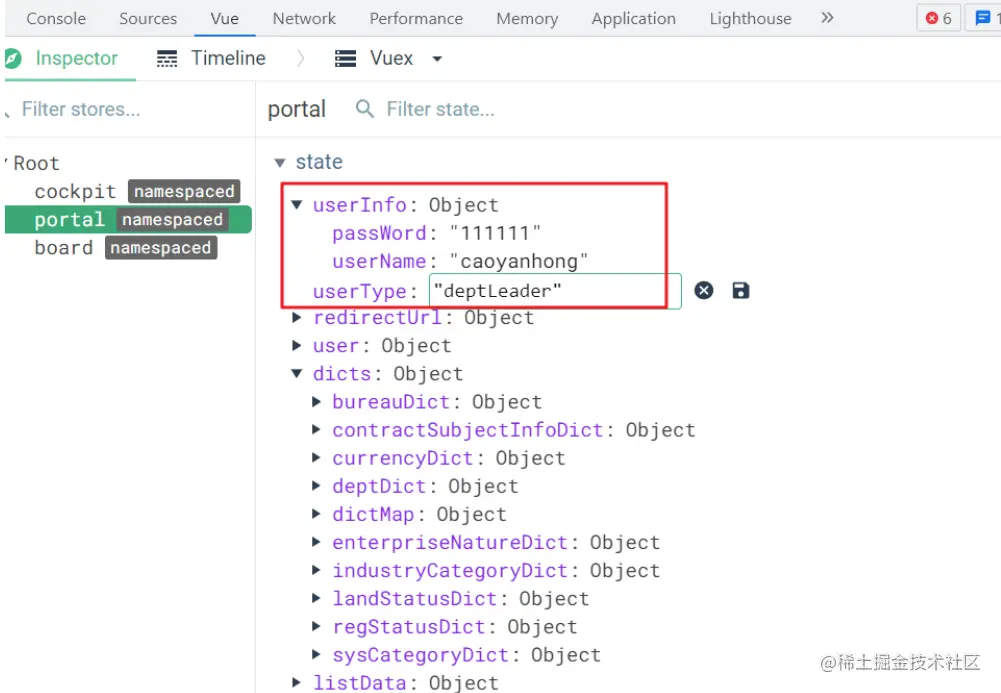Screen dimensions: 1001x693
Task: Click the userType key label
Action: pyautogui.click(x=359, y=292)
